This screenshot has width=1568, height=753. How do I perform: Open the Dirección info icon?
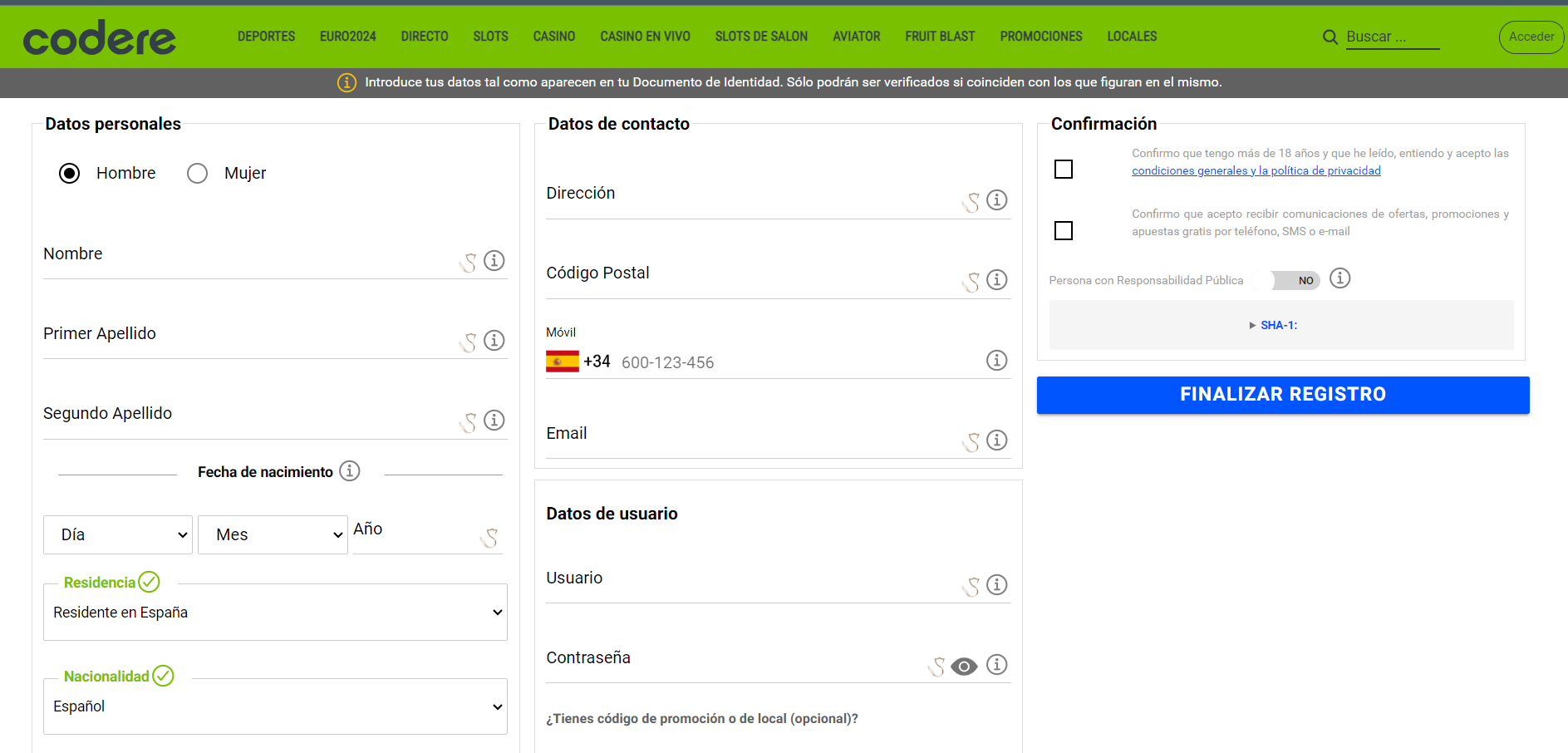[997, 200]
